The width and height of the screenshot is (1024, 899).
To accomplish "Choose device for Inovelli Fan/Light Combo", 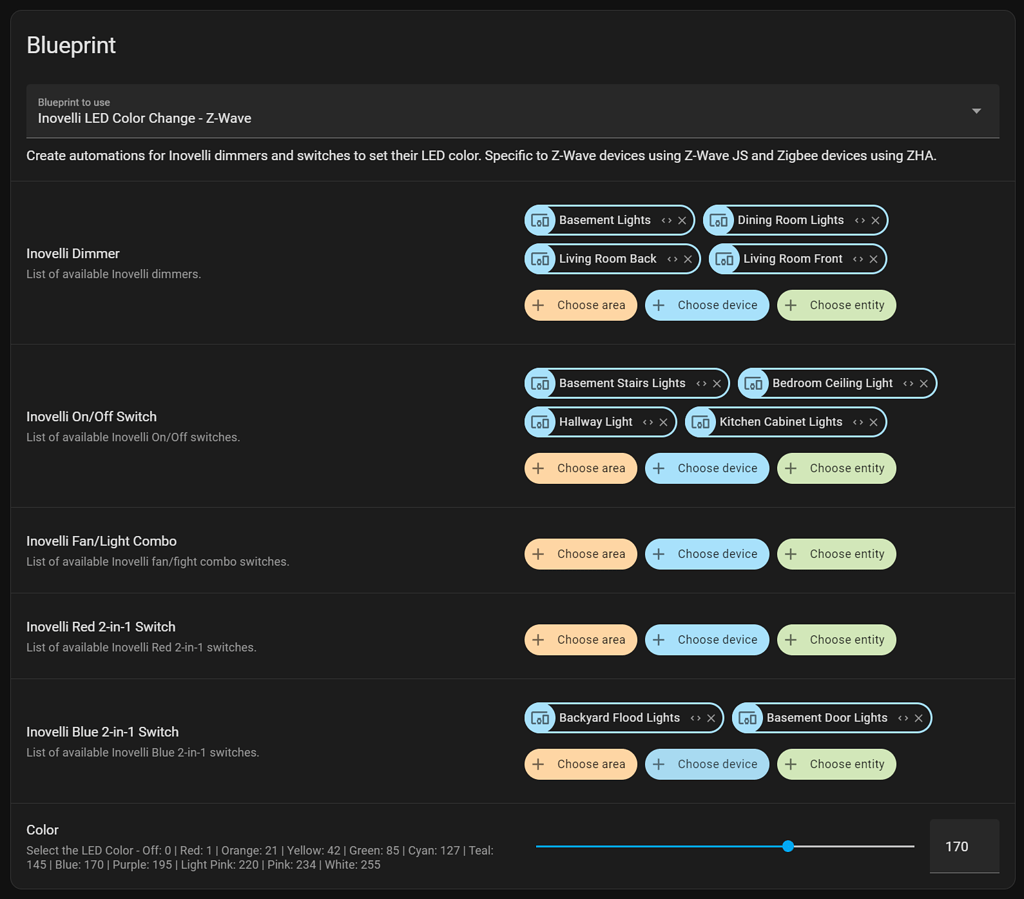I will point(707,555).
